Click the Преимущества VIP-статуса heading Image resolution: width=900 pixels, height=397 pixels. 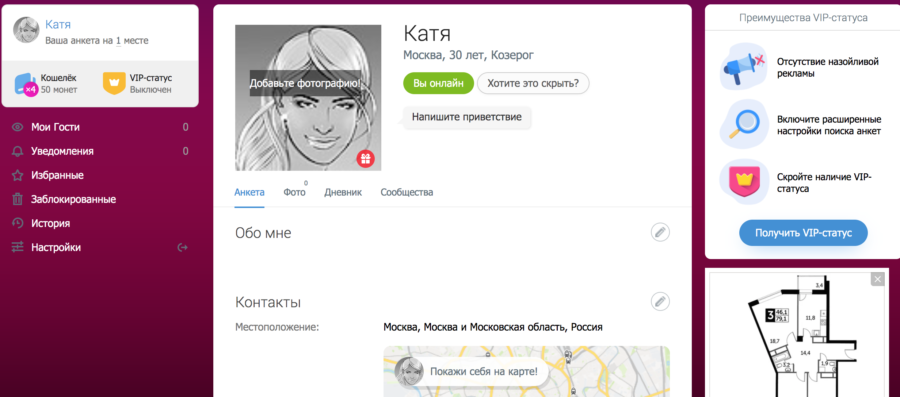[803, 18]
